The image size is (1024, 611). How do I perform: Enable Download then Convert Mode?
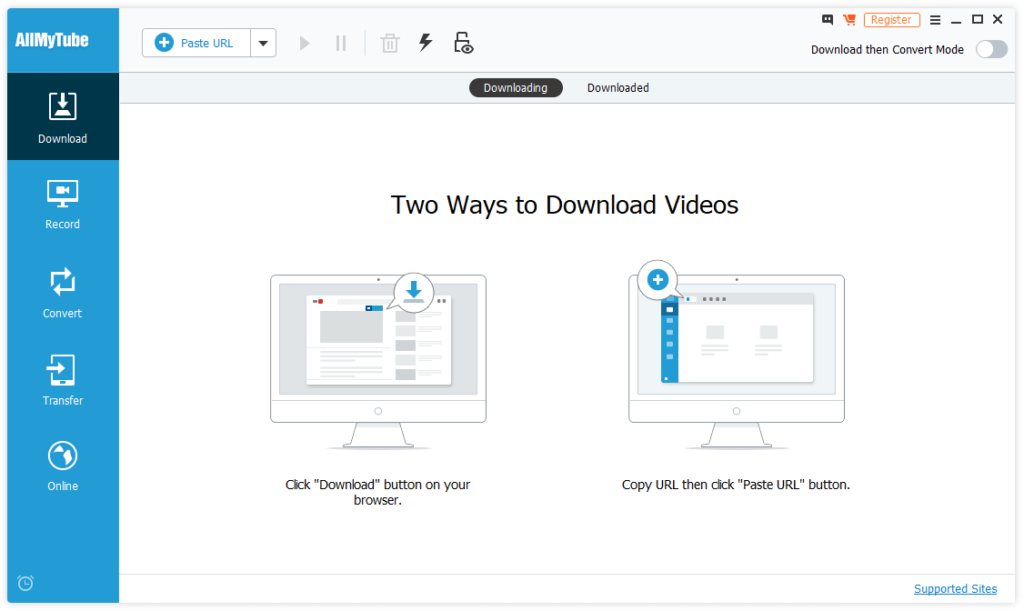pyautogui.click(x=990, y=48)
